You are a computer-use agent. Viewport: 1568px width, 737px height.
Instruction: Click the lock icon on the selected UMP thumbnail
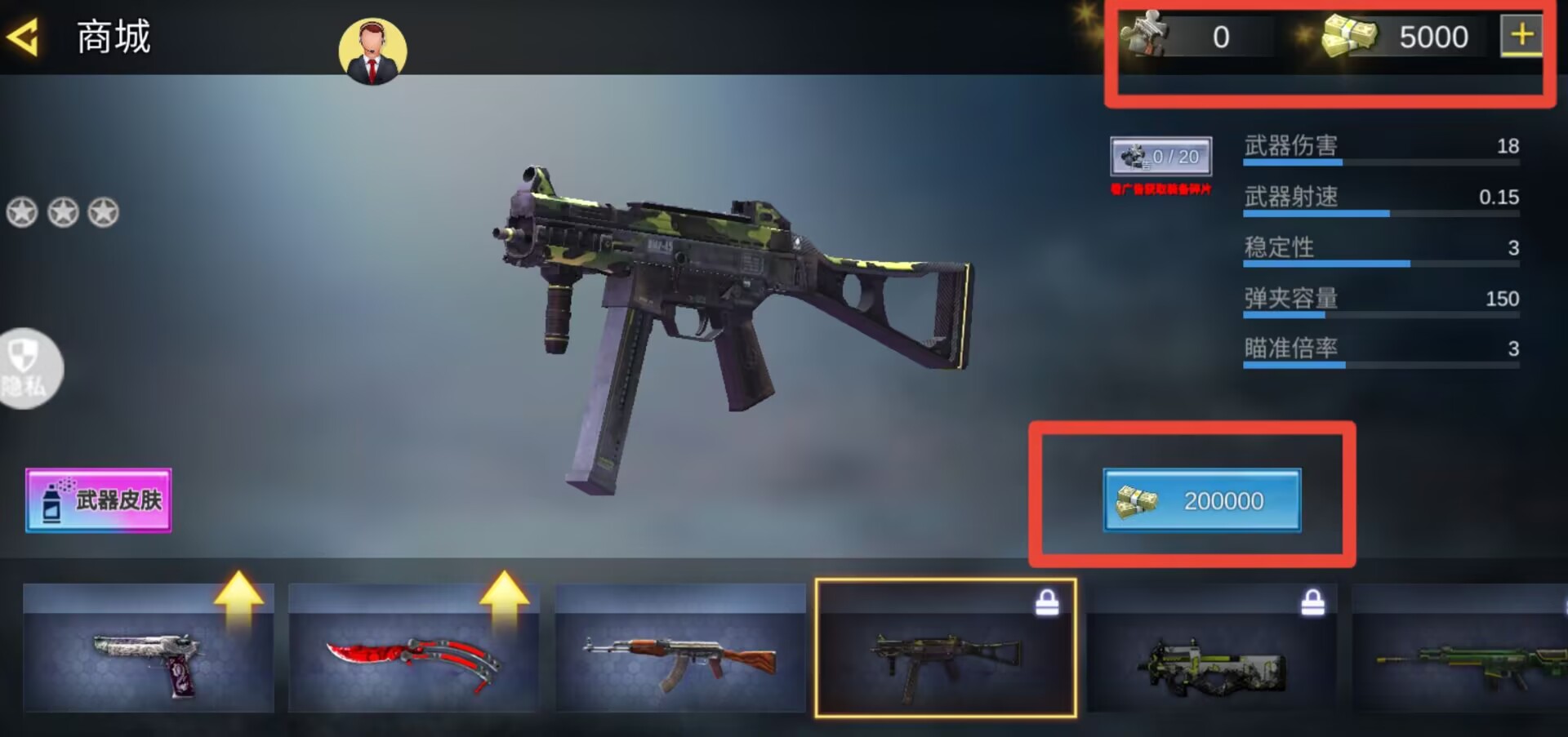click(x=1047, y=602)
